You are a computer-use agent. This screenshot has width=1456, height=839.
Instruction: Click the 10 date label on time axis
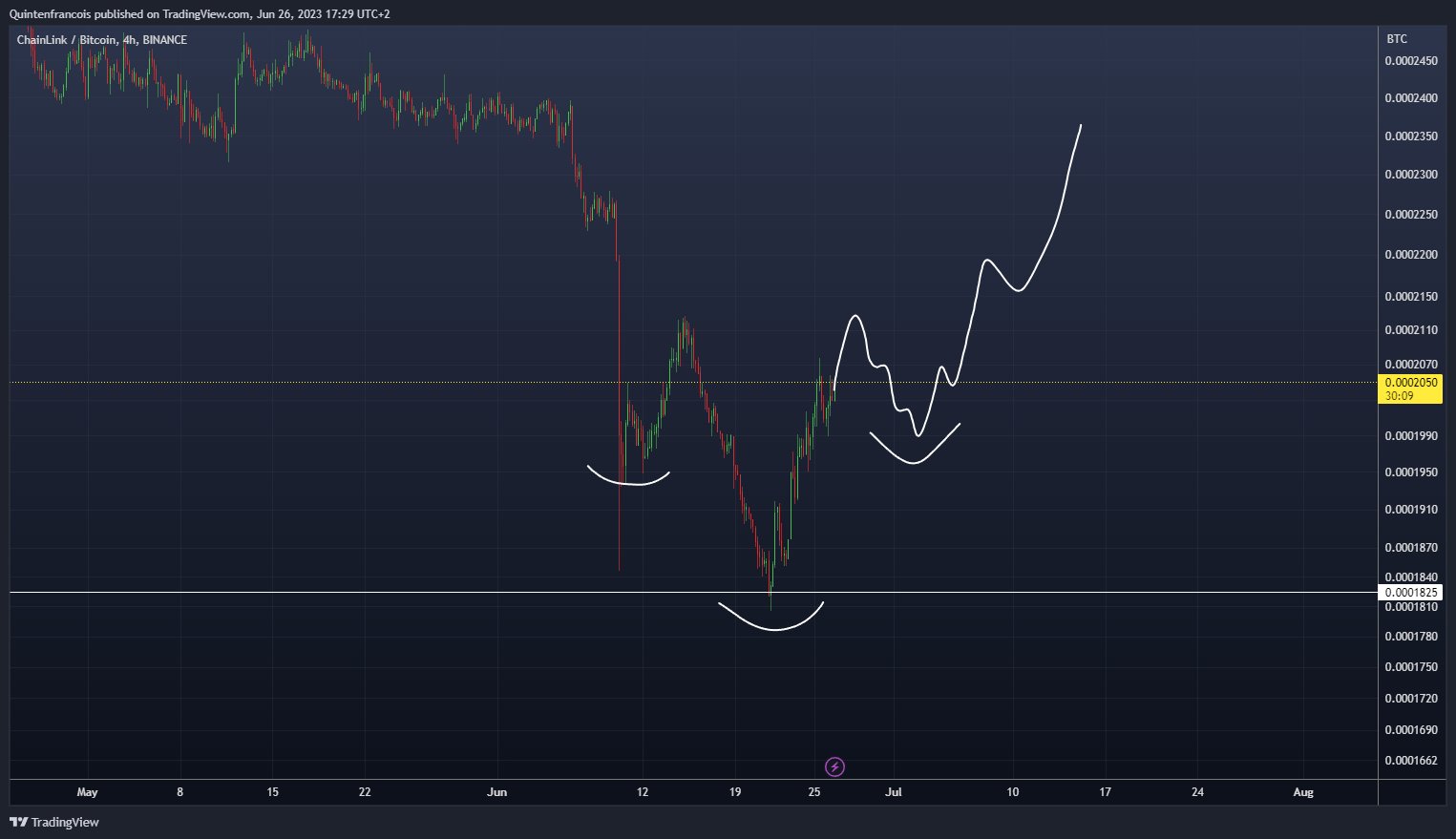(x=1013, y=792)
